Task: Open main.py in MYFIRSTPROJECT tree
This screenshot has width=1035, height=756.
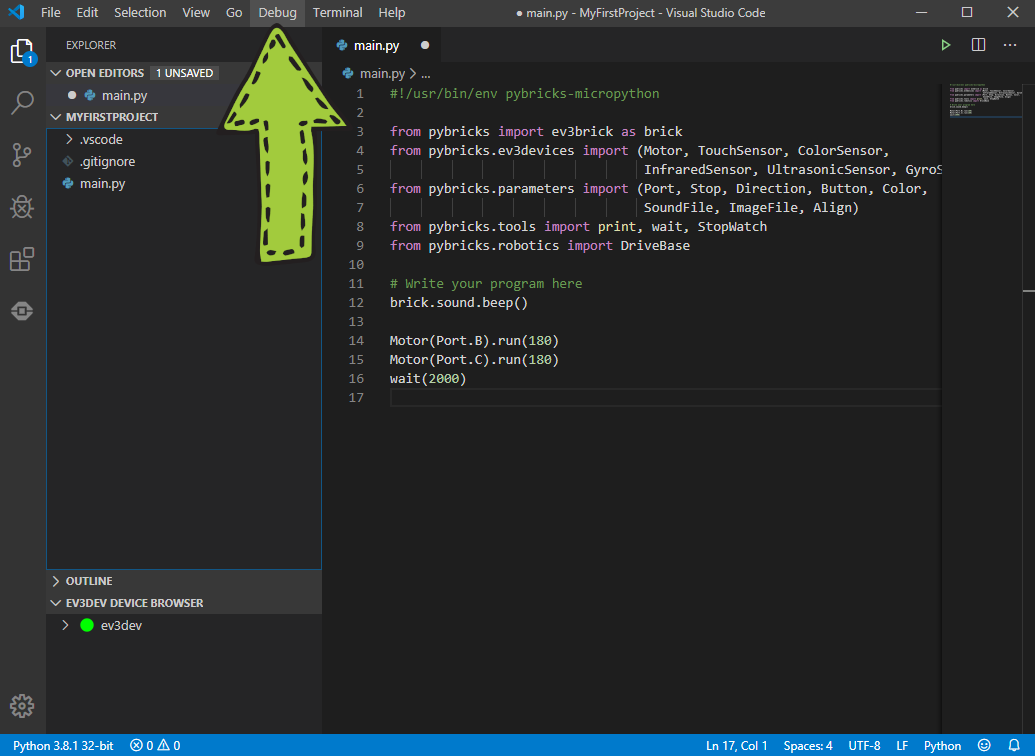Action: 102,184
